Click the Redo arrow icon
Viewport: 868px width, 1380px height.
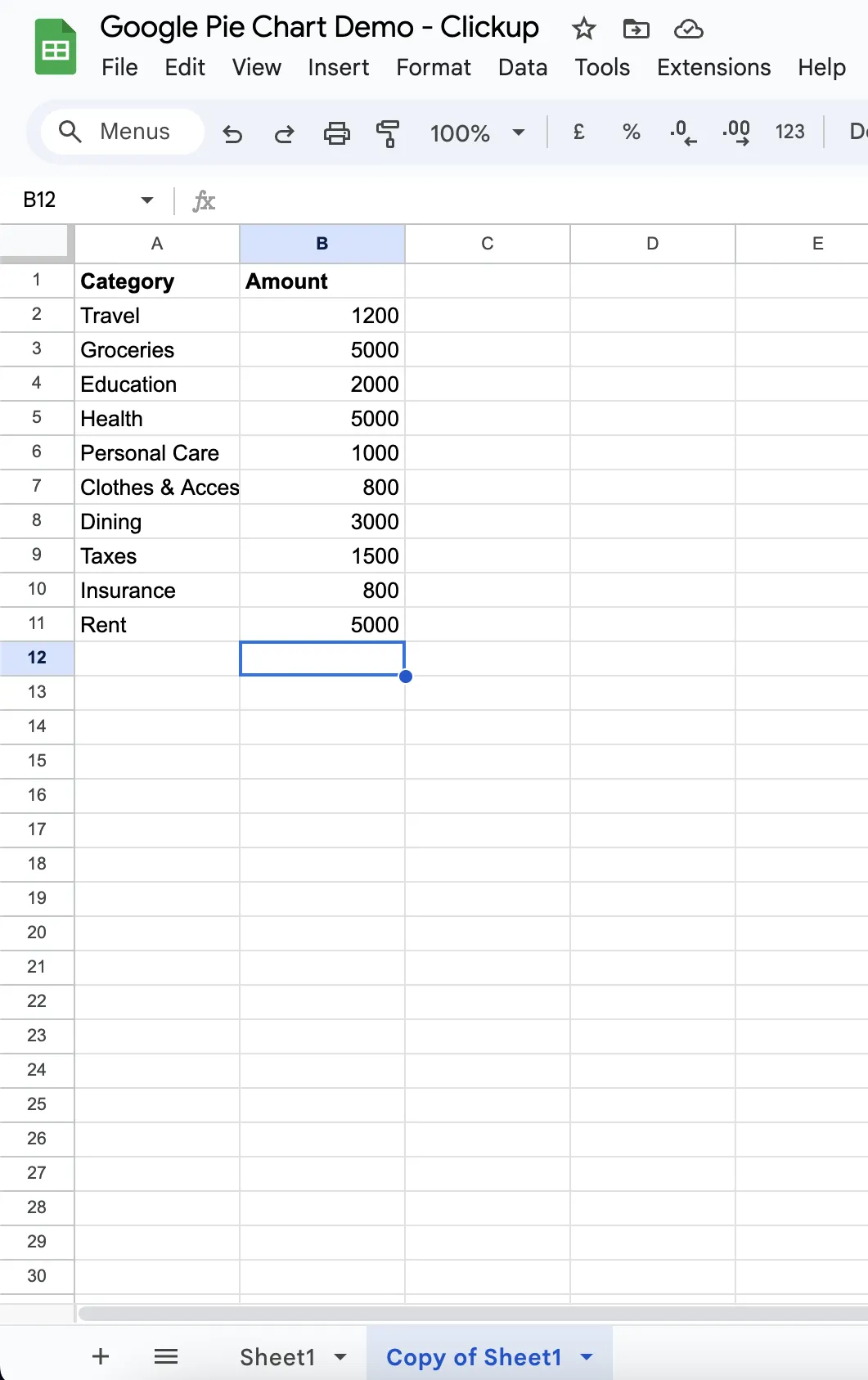pos(284,133)
